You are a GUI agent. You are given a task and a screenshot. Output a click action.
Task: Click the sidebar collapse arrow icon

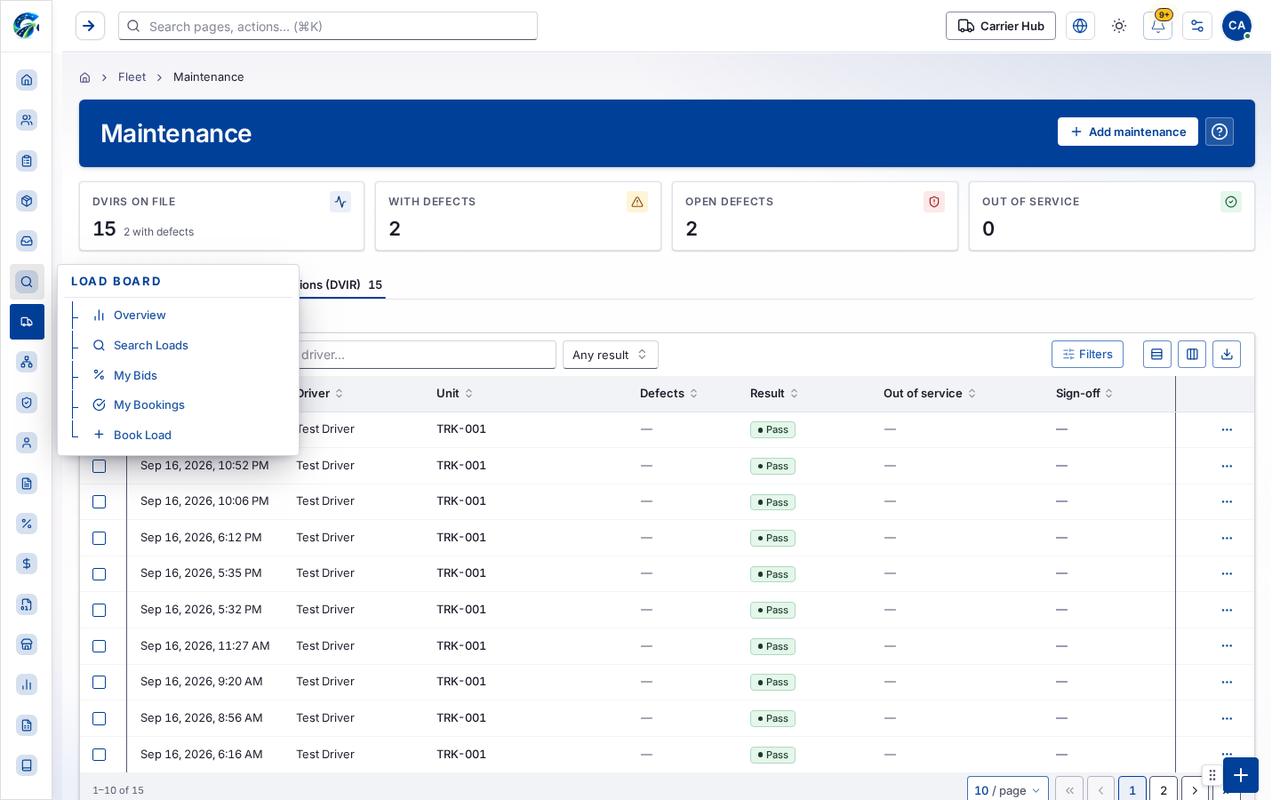point(89,26)
